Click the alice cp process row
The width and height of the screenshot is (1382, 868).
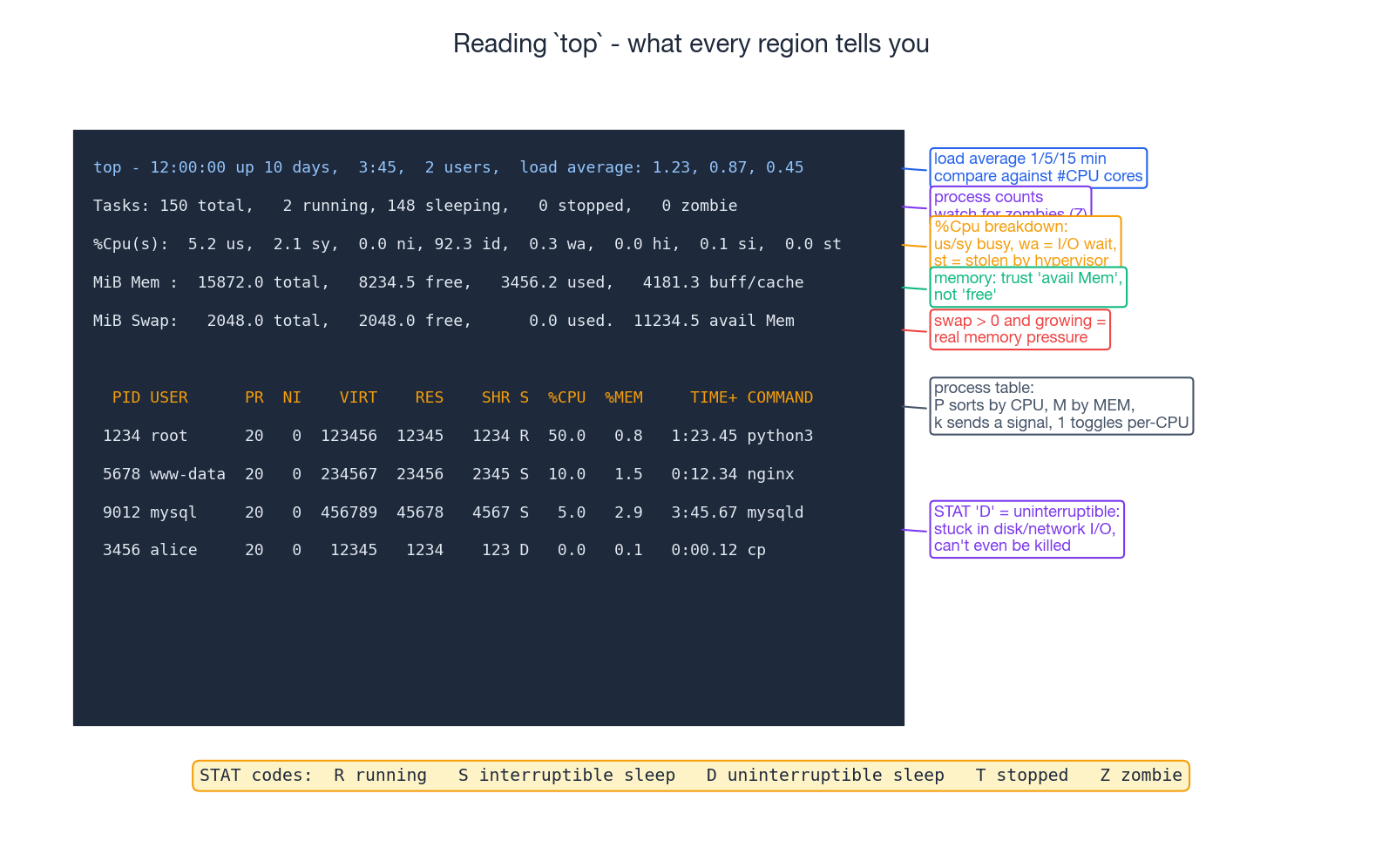(x=434, y=550)
